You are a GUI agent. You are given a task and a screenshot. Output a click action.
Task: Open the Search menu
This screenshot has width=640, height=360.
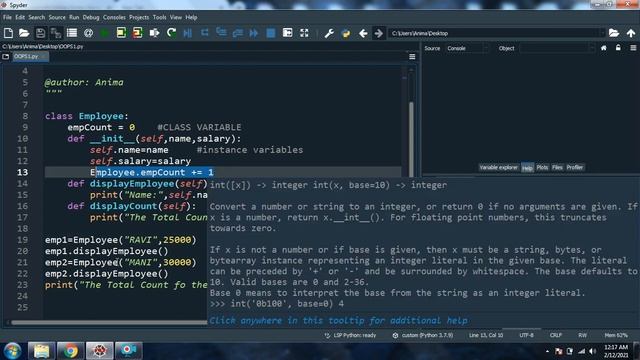[37, 17]
